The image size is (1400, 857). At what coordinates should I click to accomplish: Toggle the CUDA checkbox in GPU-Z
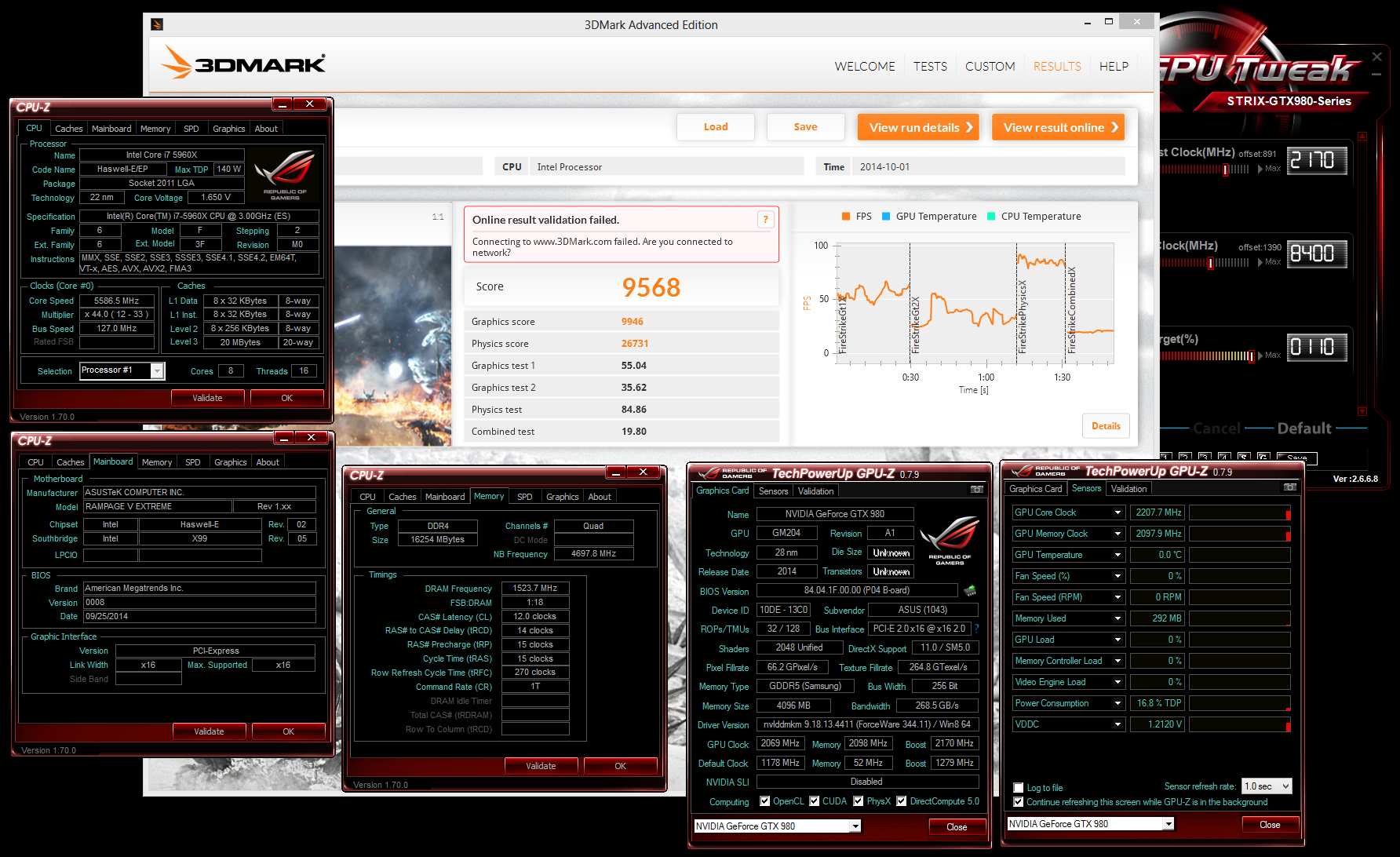tap(815, 801)
